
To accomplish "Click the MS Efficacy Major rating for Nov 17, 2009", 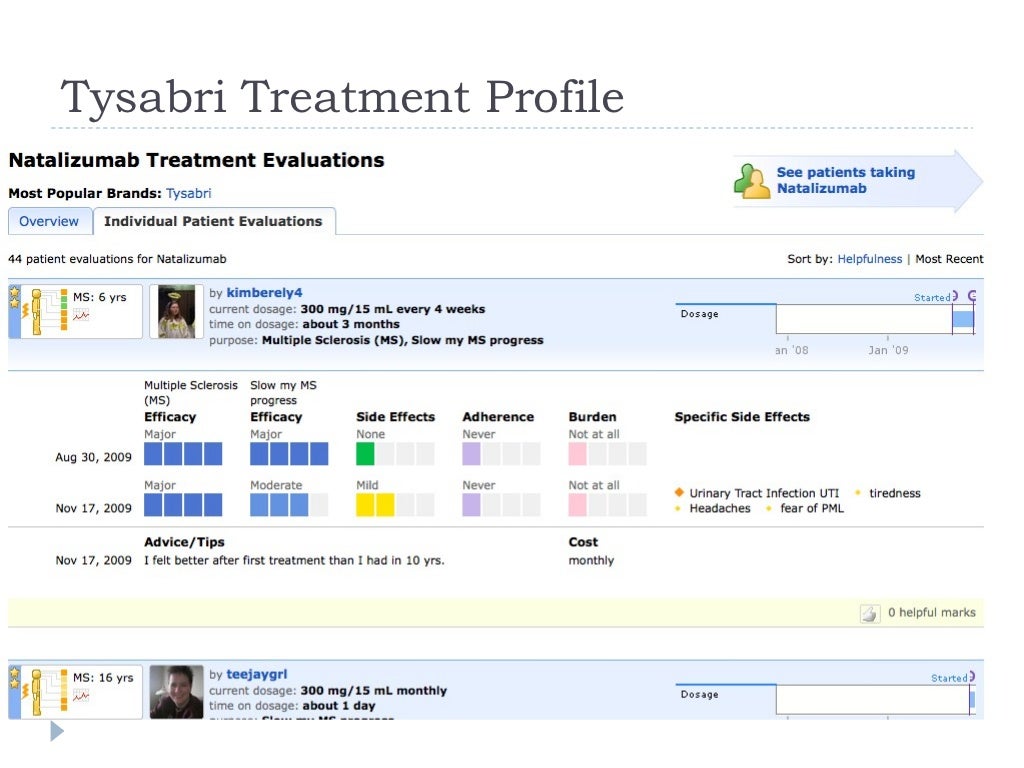I will pyautogui.click(x=183, y=505).
